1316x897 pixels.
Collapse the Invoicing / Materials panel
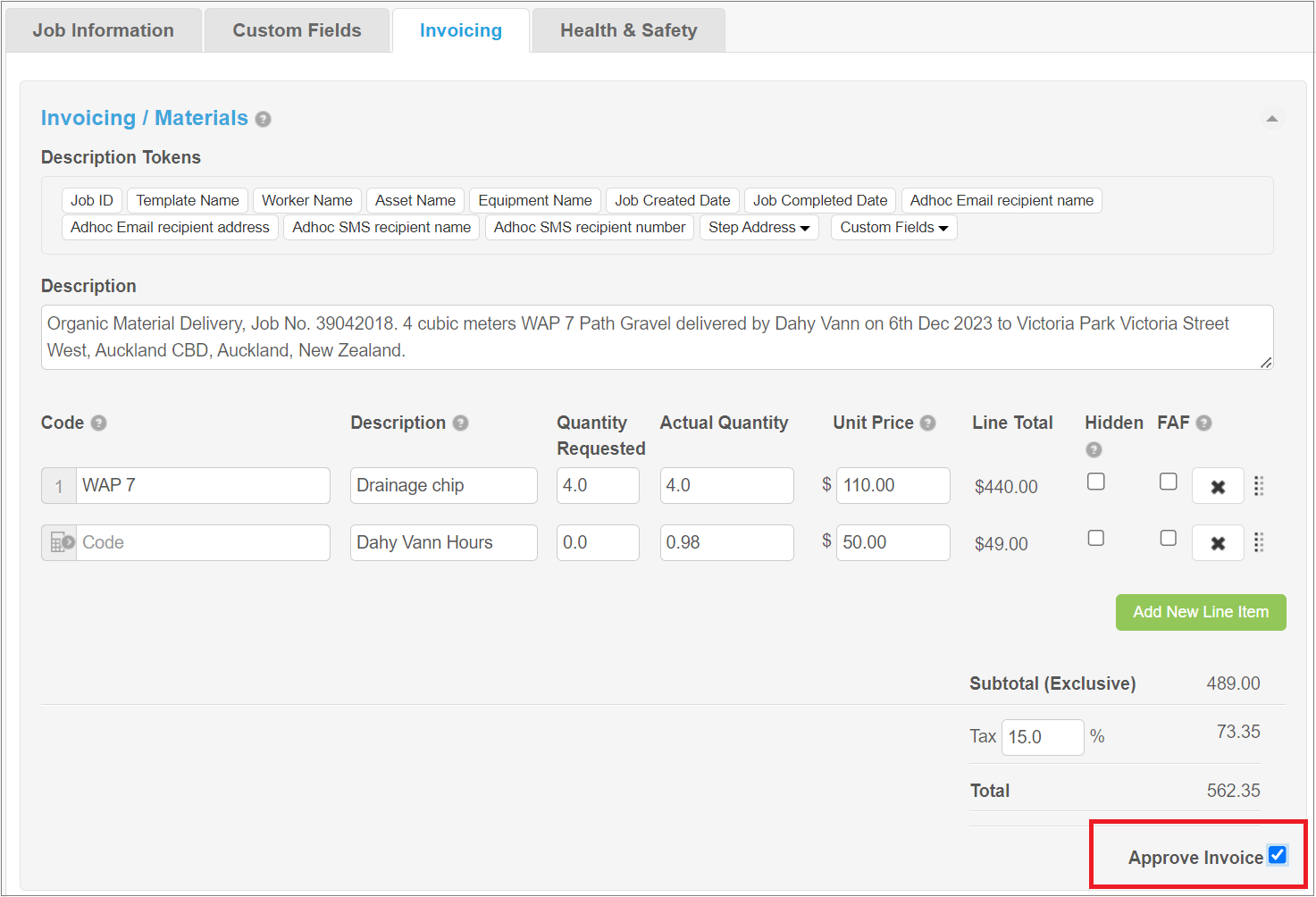click(1271, 119)
